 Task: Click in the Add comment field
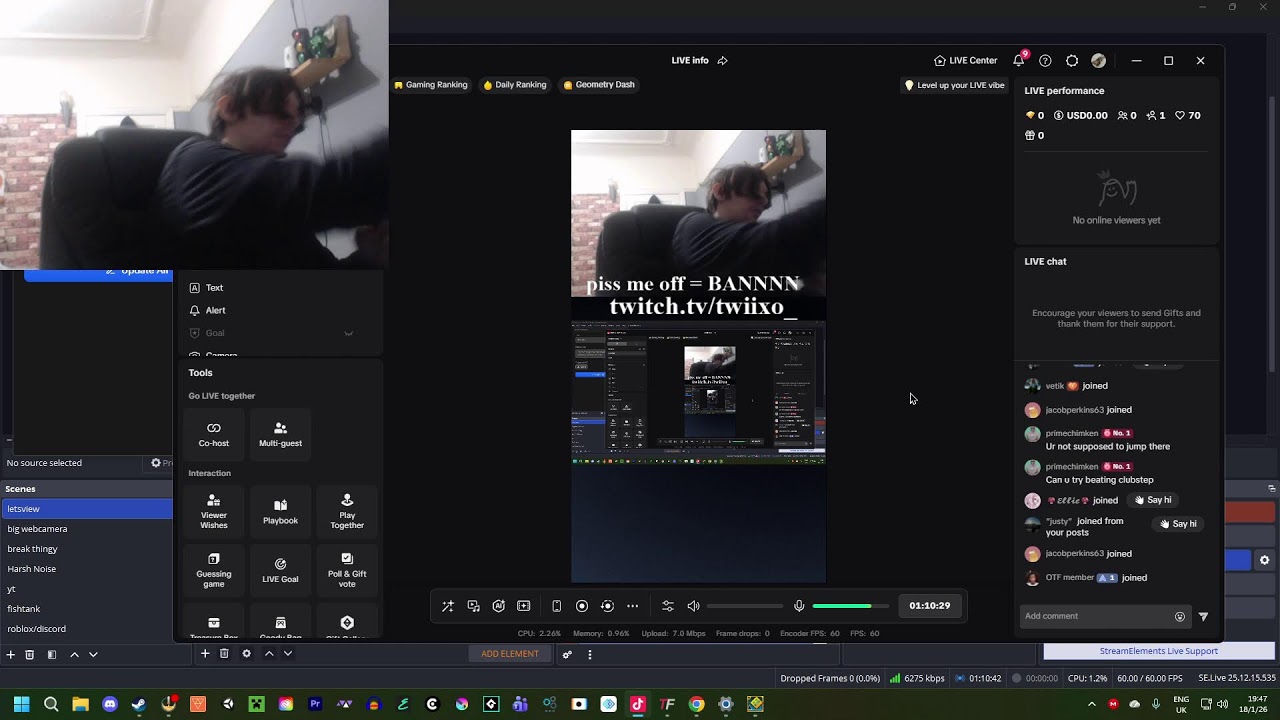coord(1095,616)
